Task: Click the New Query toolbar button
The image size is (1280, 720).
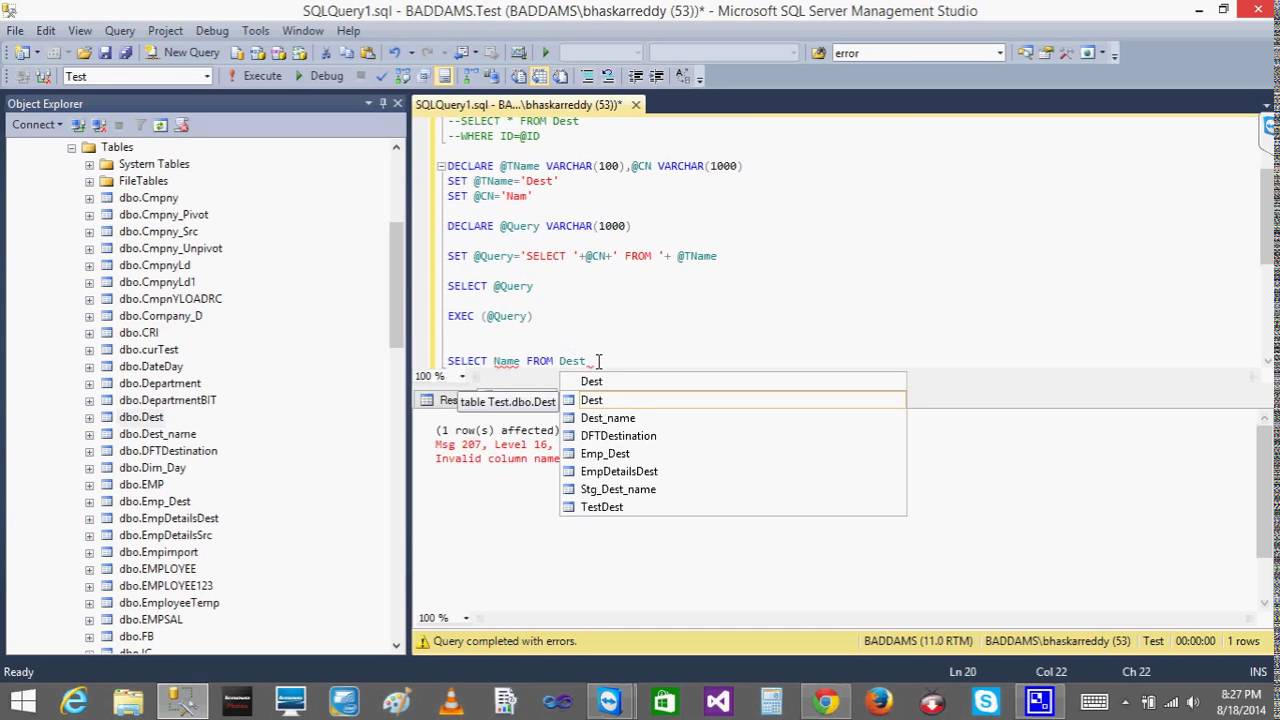Action: click(x=182, y=52)
